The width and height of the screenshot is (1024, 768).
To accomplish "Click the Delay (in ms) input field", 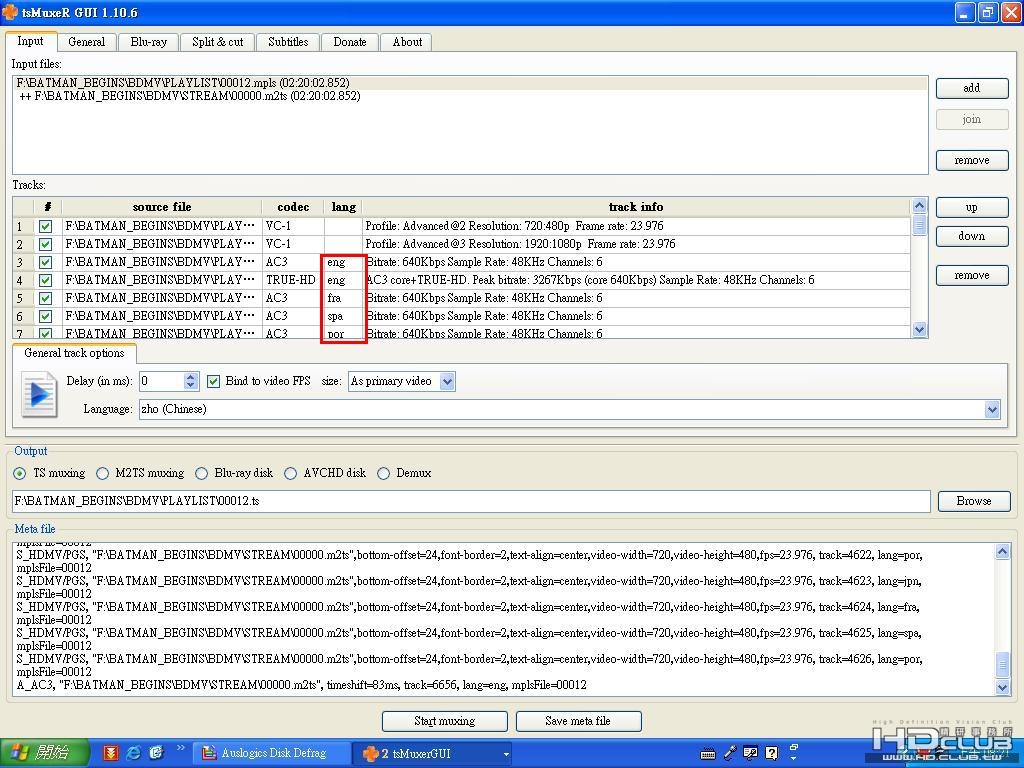I will coord(162,381).
